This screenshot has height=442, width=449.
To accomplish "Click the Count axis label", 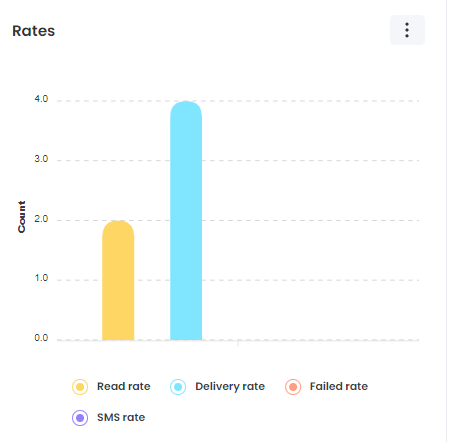I will click(22, 217).
